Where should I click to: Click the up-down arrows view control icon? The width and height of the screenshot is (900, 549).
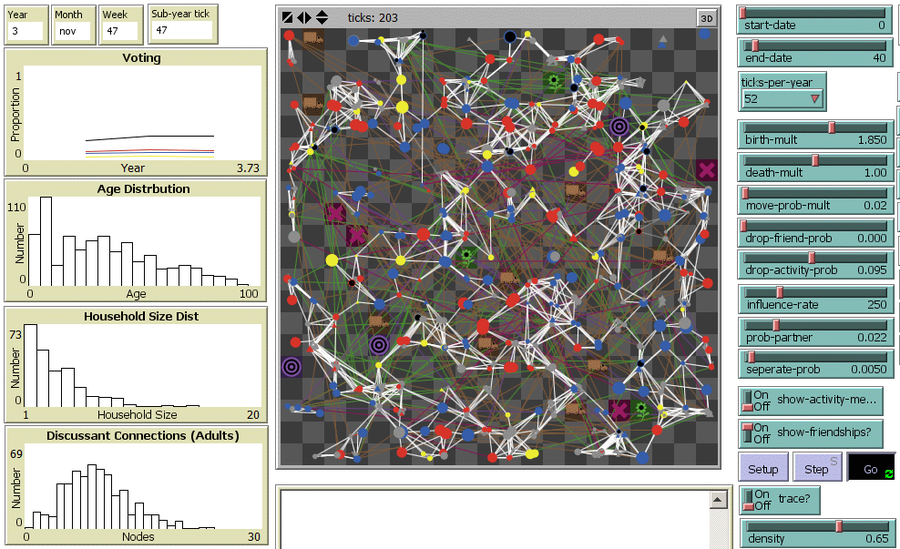[321, 18]
